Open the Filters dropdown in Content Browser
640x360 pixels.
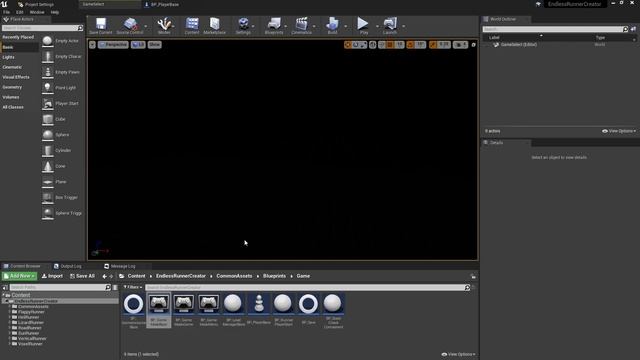(x=133, y=287)
